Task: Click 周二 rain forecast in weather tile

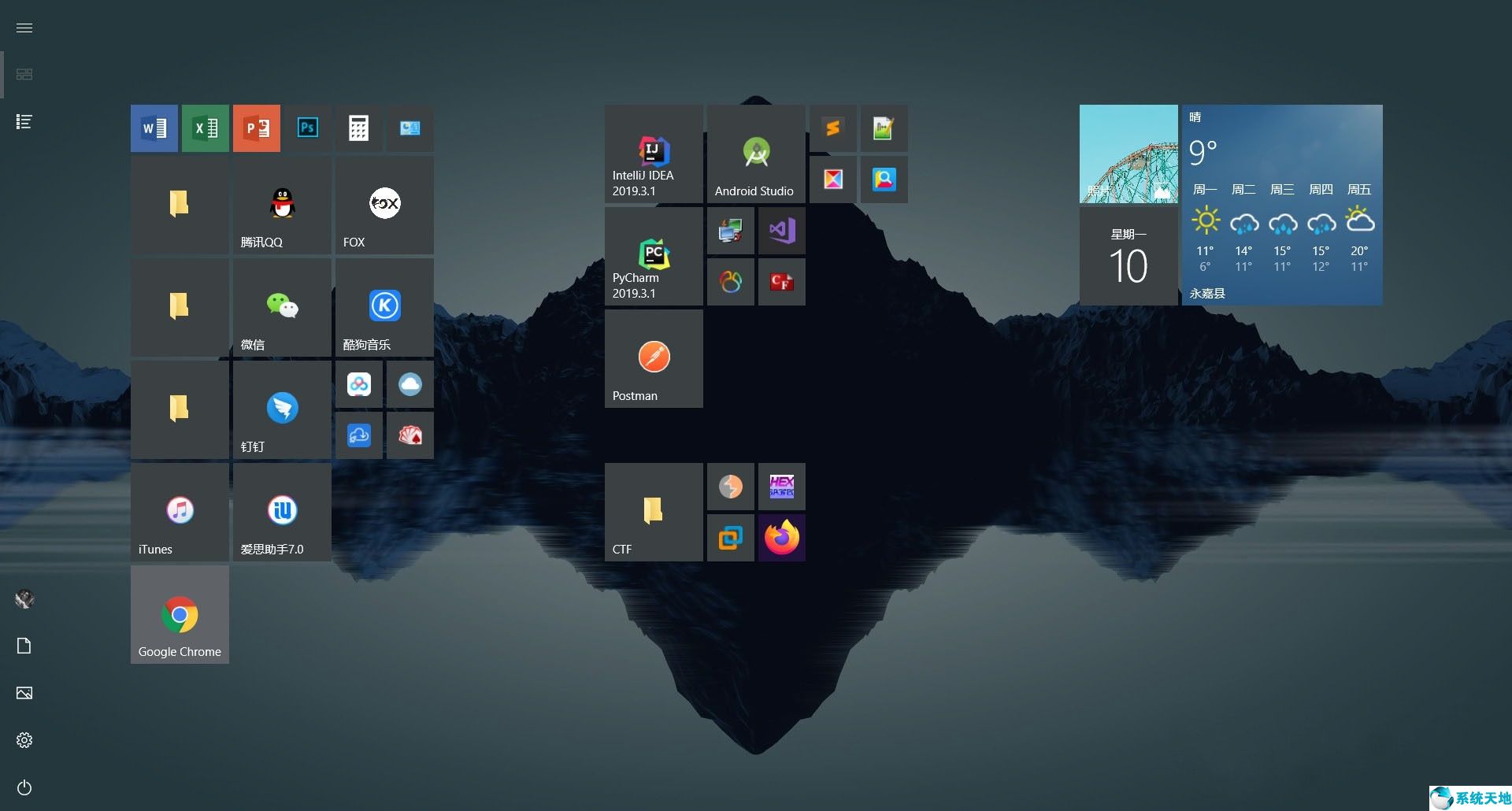Action: (1243, 228)
